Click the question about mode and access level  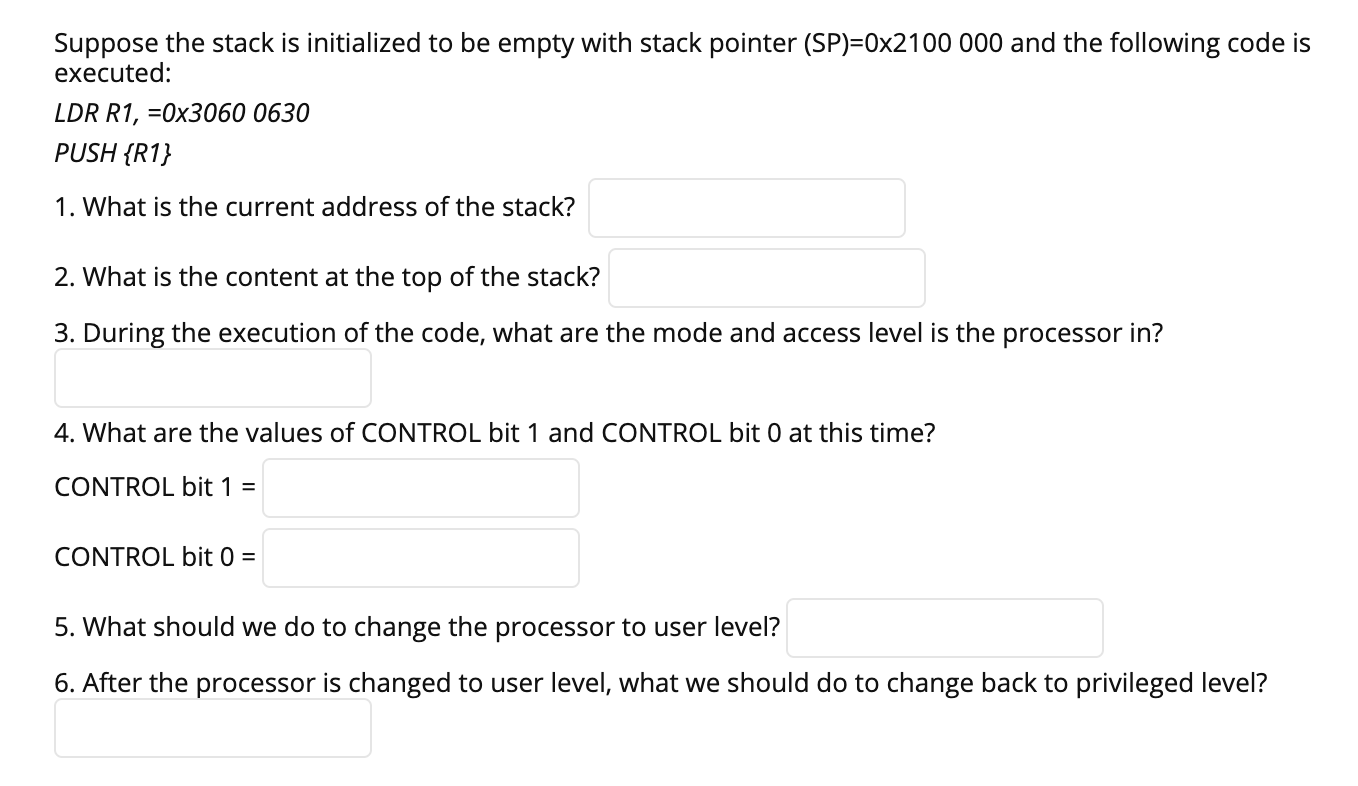pos(608,333)
